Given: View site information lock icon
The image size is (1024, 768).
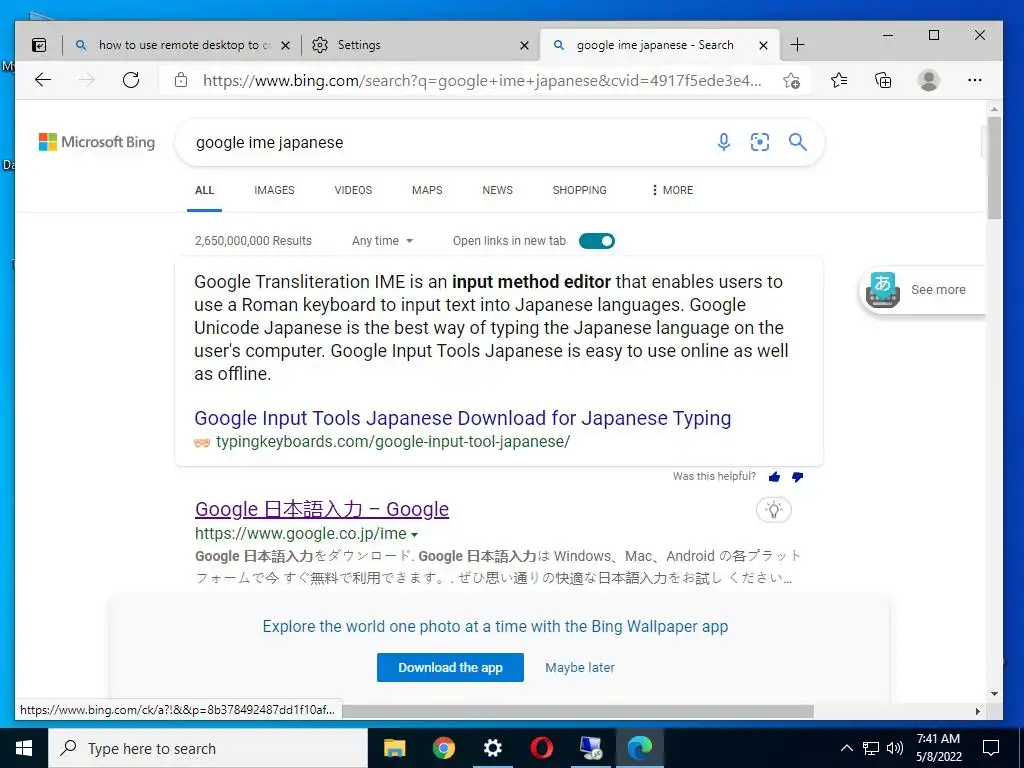Looking at the screenshot, I should pos(181,80).
